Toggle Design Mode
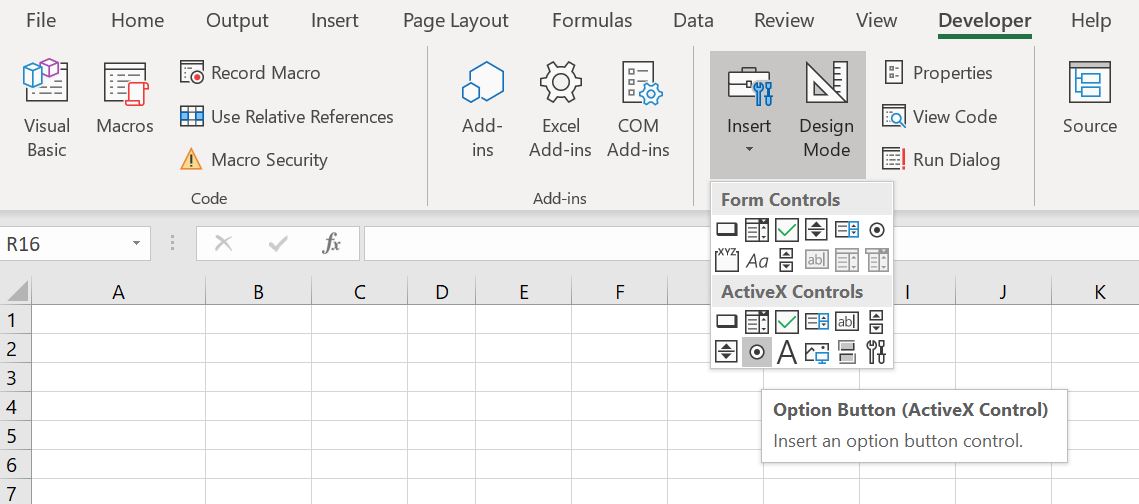 click(x=827, y=109)
